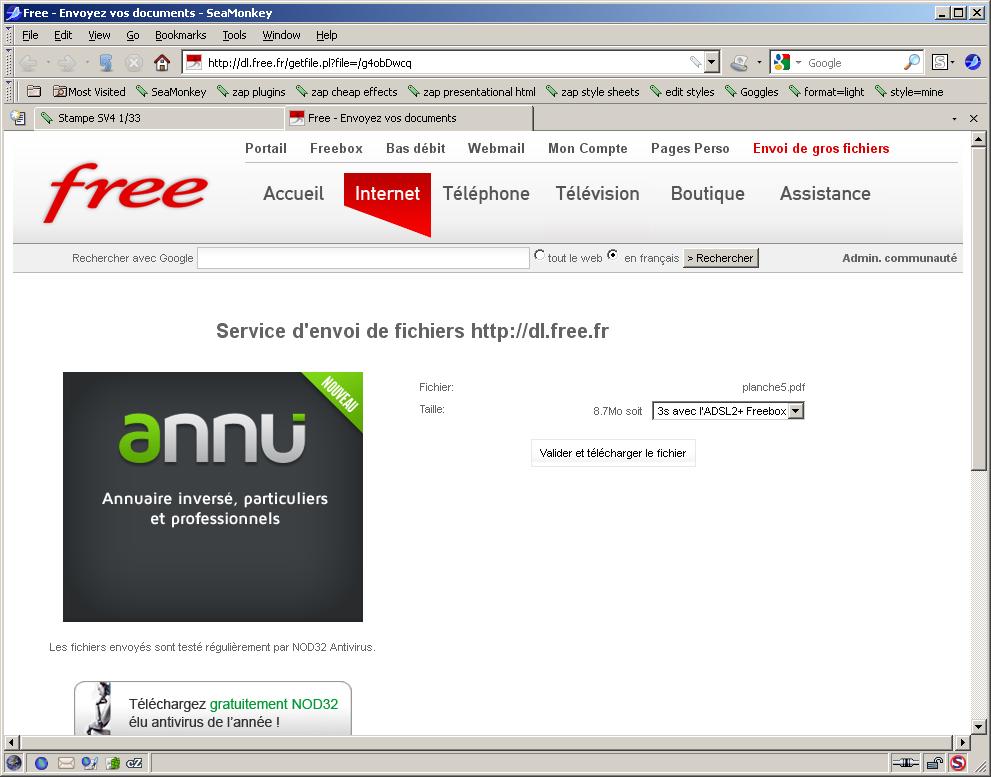Select the 'tout le web' radio option
This screenshot has height=777, width=991.
coord(540,256)
